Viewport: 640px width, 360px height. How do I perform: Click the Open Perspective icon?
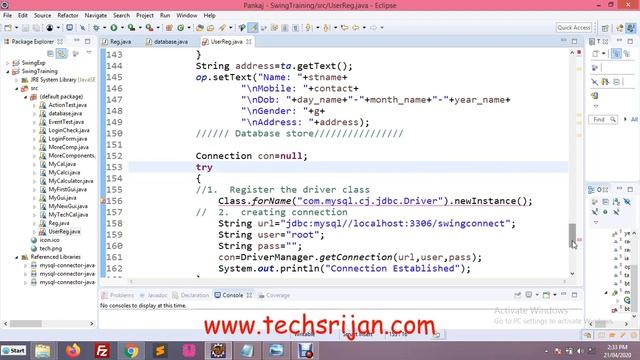click(605, 28)
